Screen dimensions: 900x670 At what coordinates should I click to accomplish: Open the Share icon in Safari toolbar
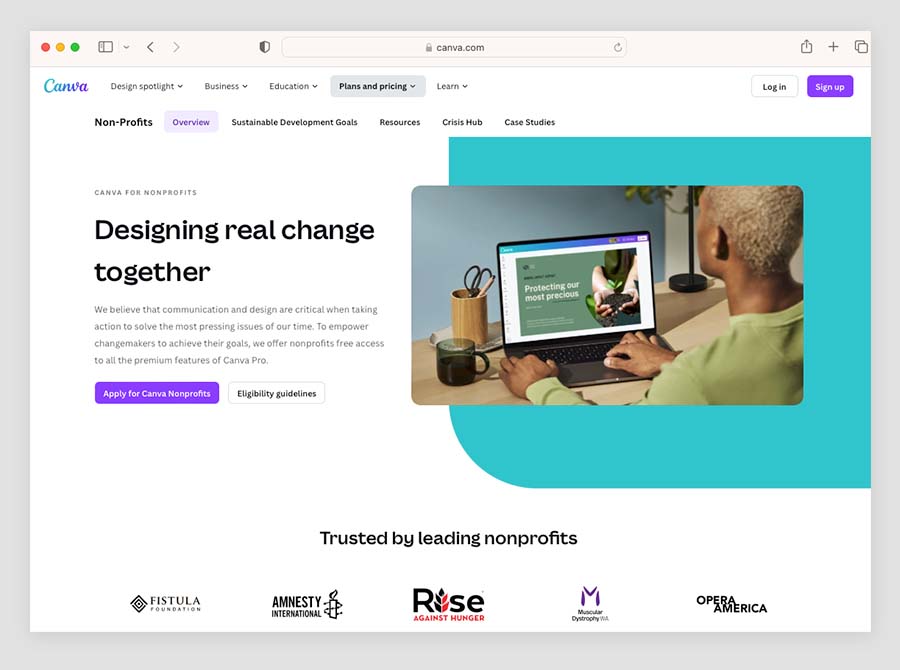[x=806, y=47]
